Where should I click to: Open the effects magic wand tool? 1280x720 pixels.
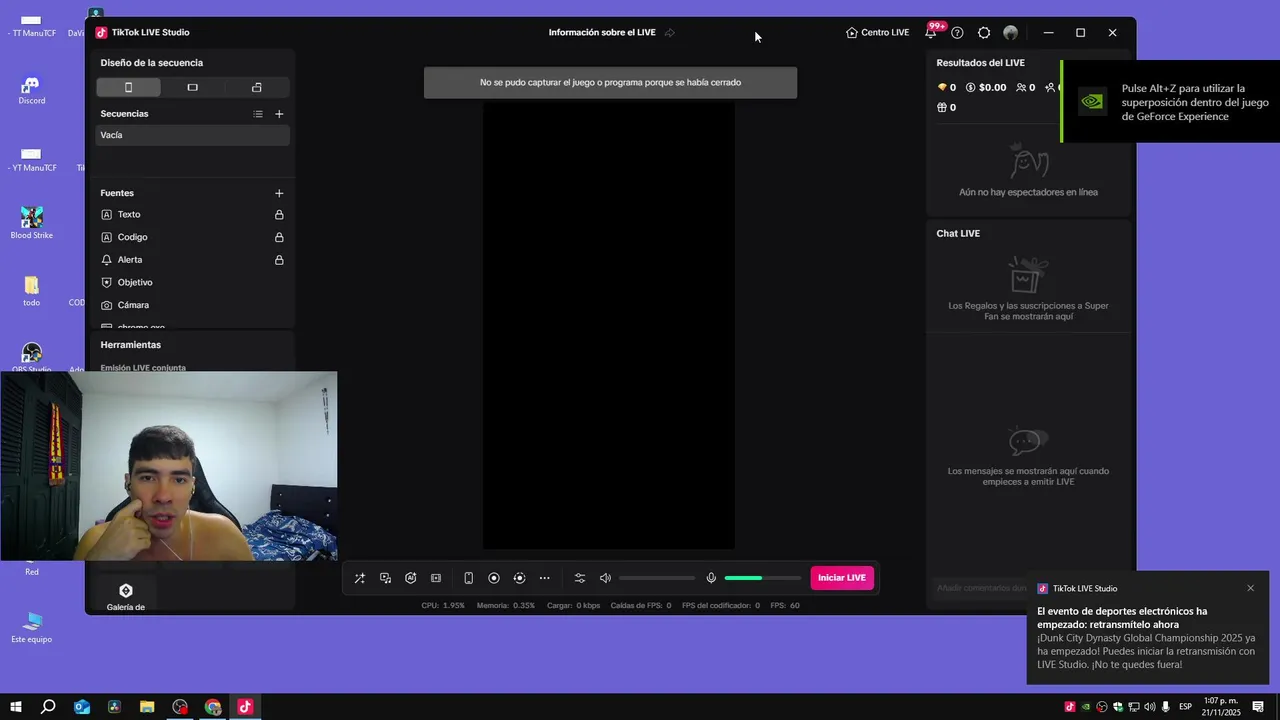click(x=359, y=578)
